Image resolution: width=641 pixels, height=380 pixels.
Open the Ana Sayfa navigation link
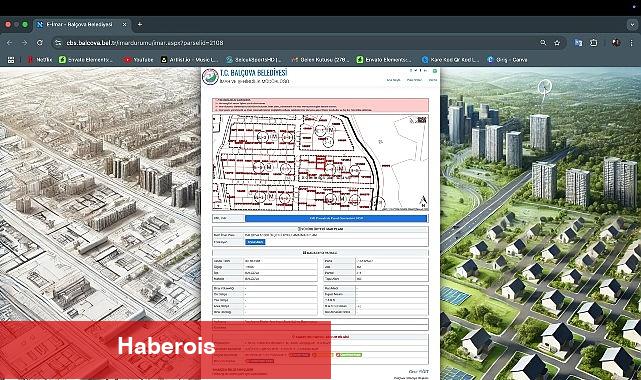coord(393,80)
